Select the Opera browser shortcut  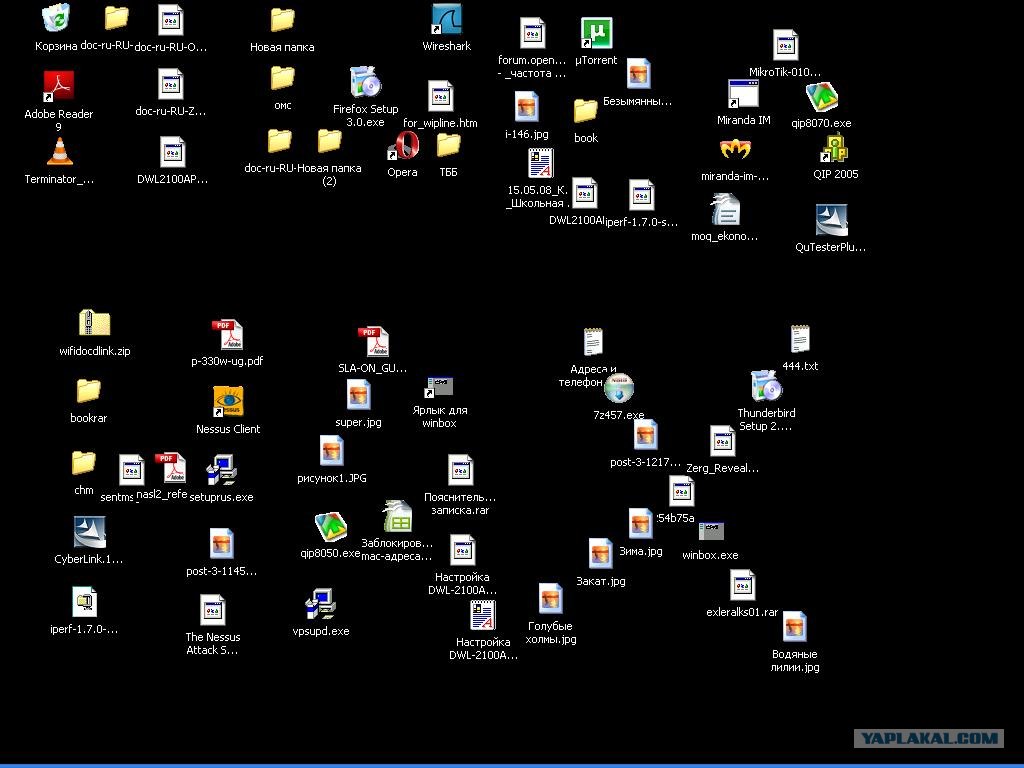tap(403, 145)
